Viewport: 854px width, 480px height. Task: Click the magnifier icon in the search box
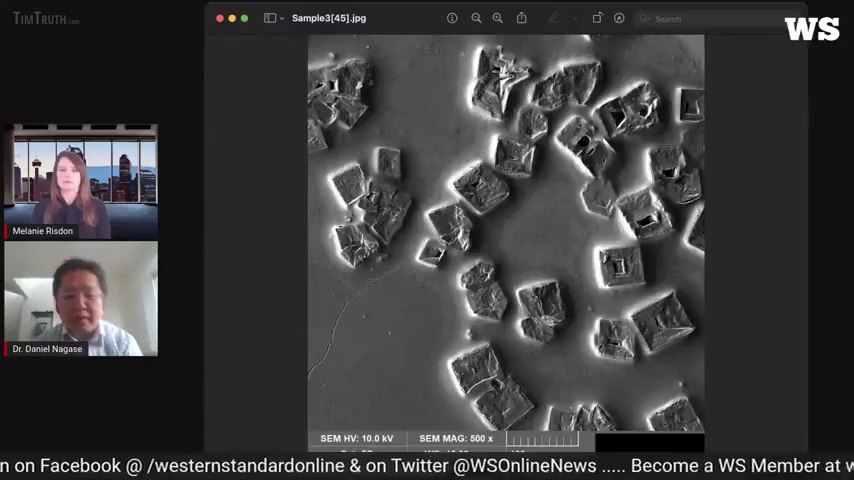pos(646,18)
